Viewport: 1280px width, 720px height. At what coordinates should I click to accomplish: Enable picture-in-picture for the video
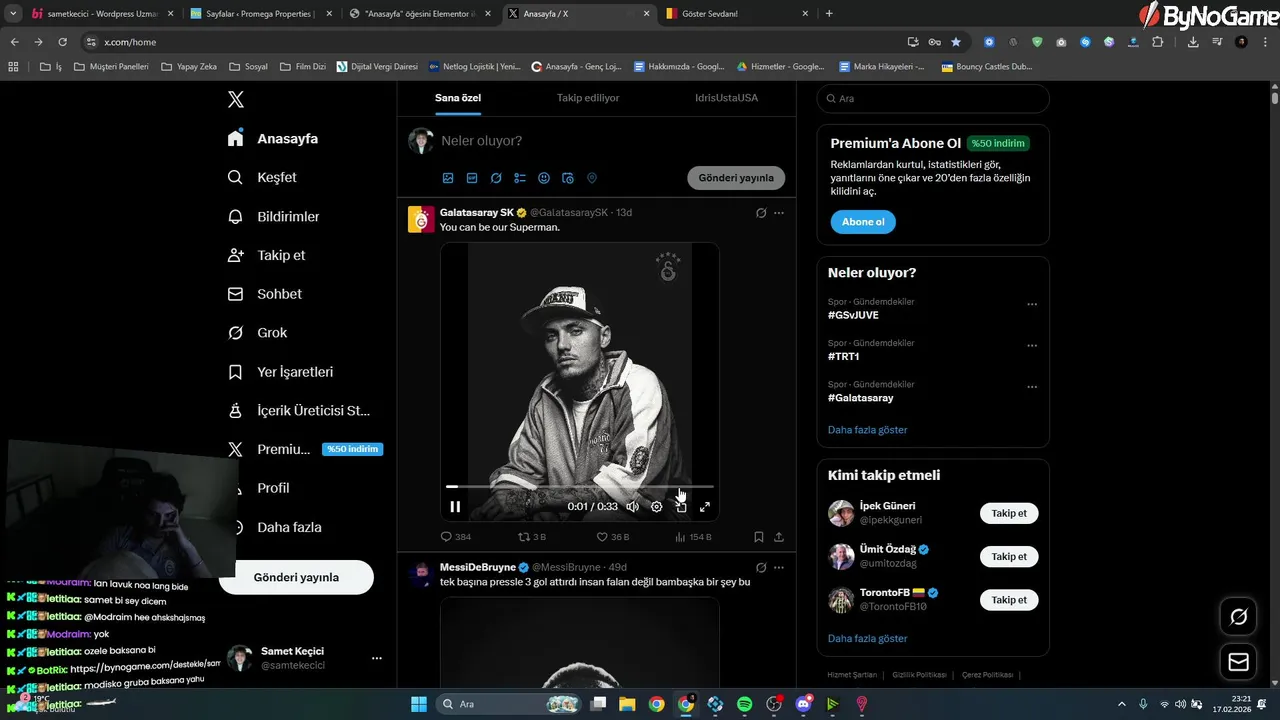tap(681, 507)
